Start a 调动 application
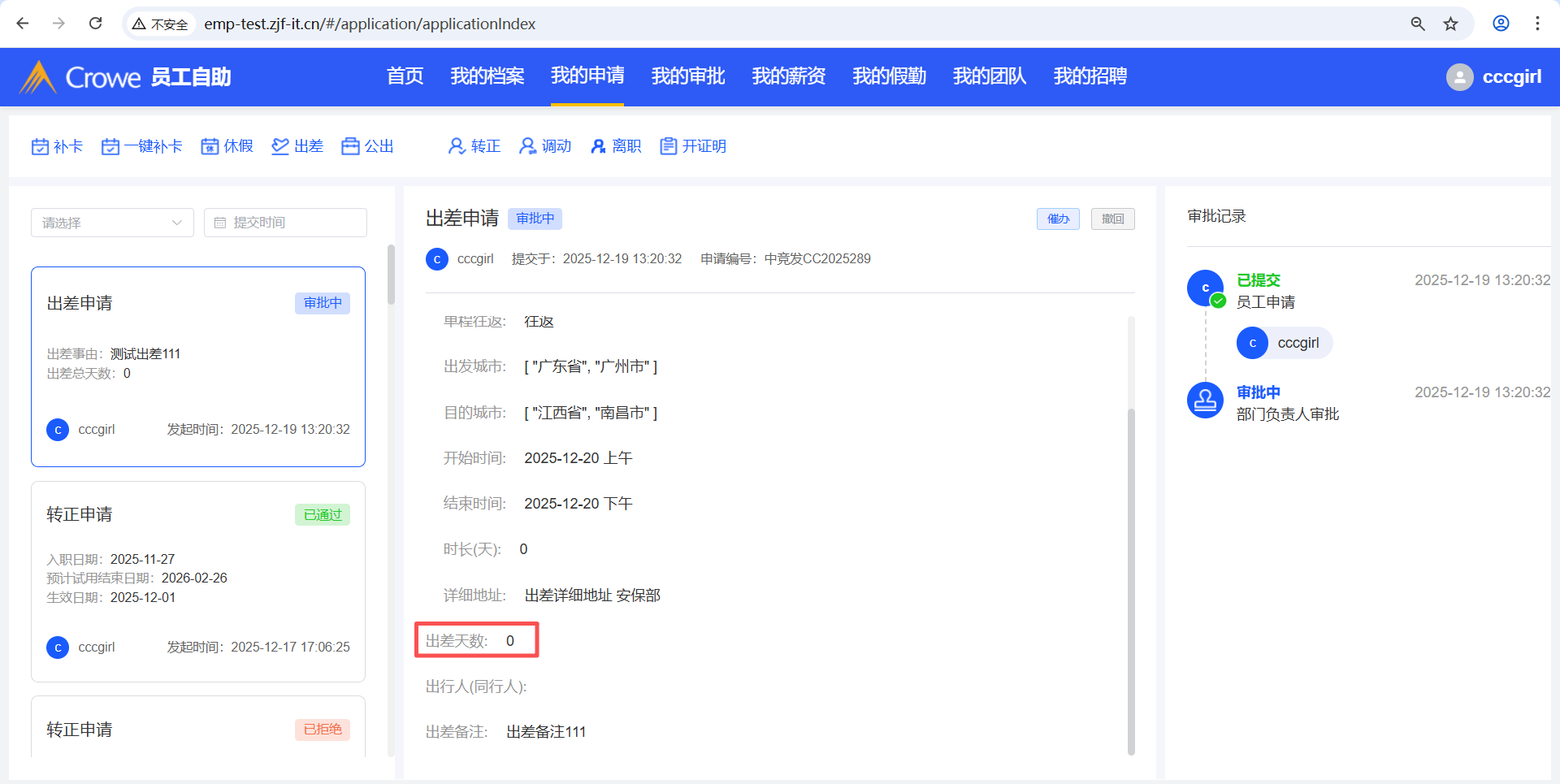 545,146
